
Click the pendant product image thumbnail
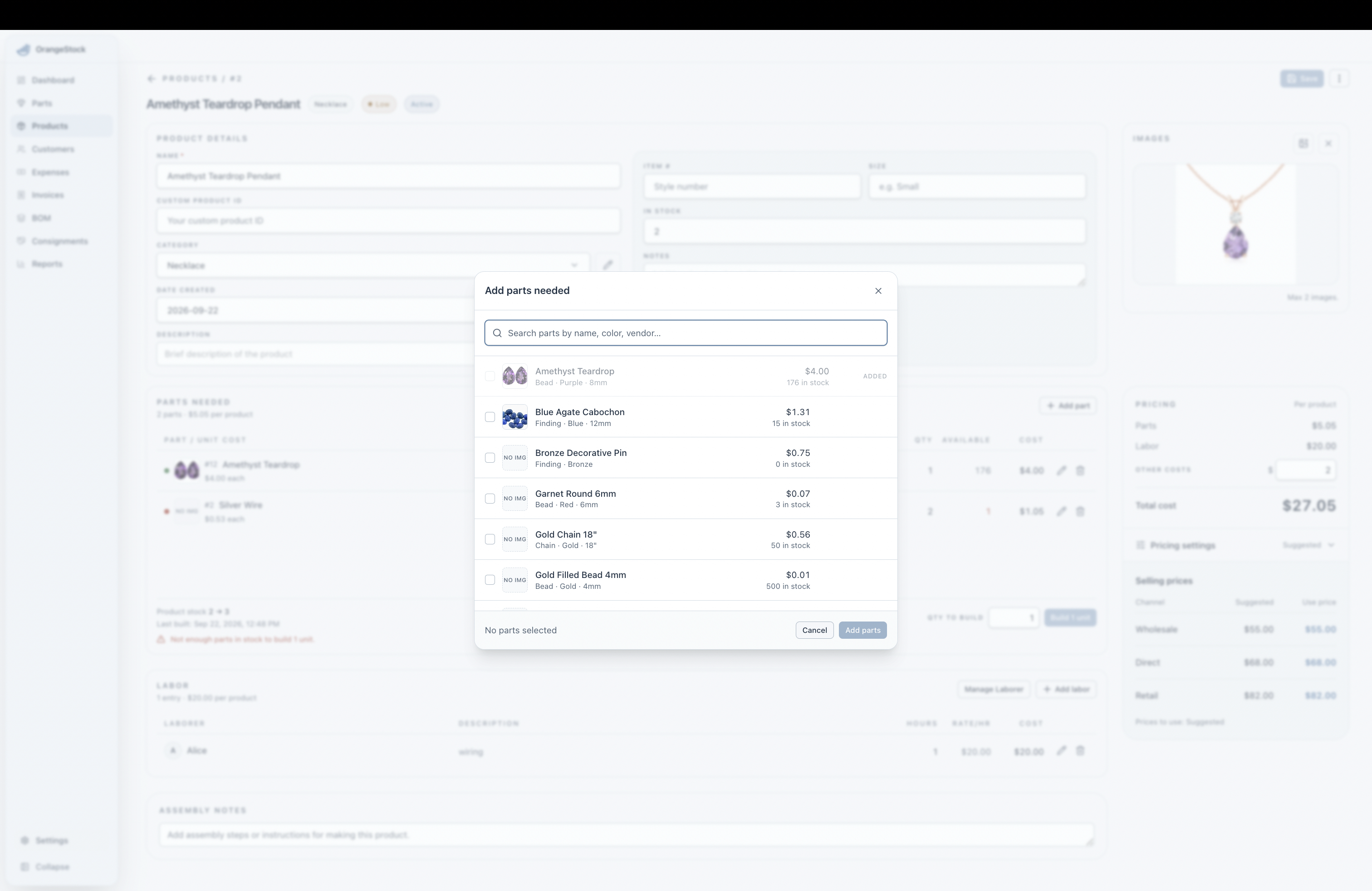pyautogui.click(x=1235, y=224)
